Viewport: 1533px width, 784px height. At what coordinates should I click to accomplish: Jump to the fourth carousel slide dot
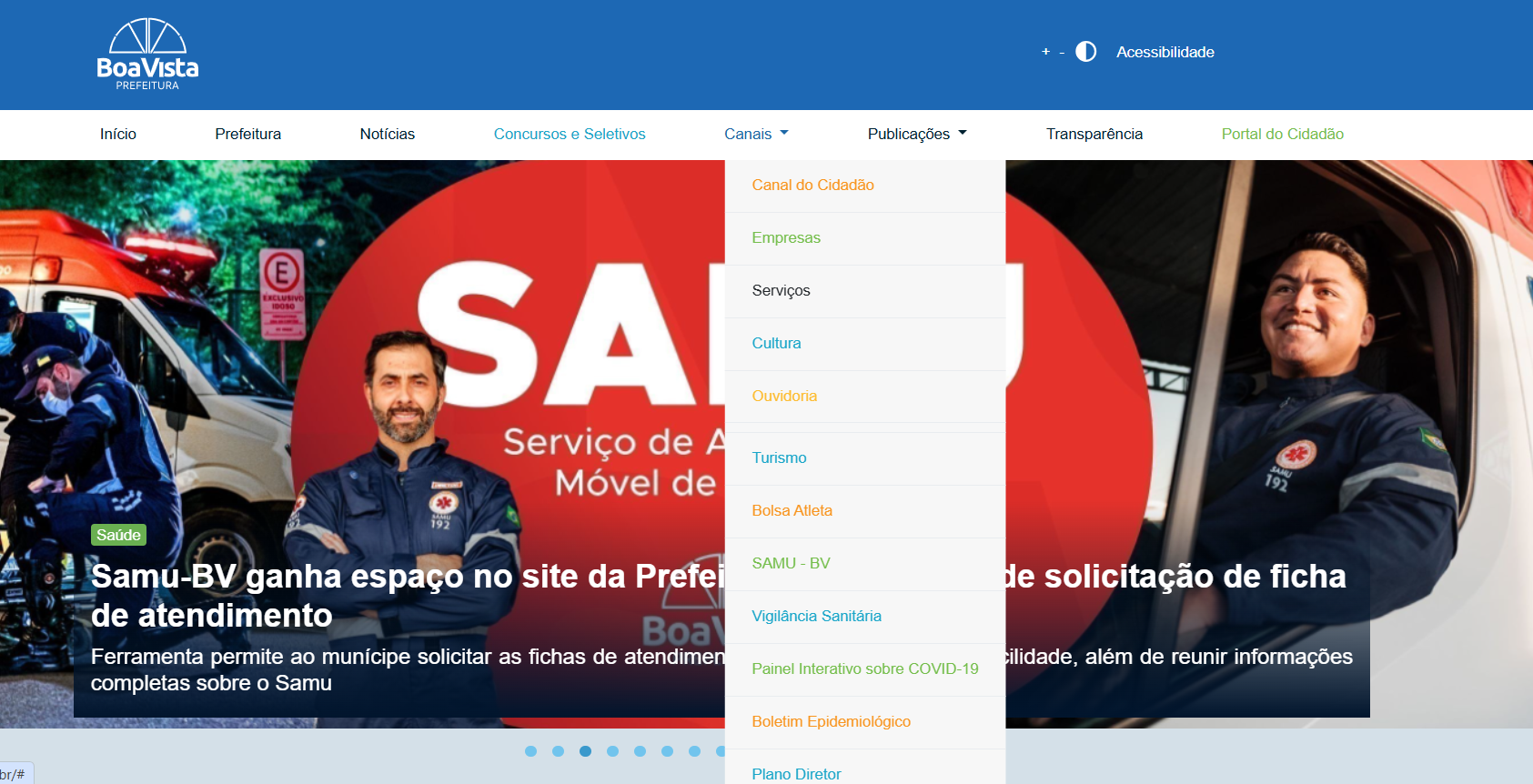coord(613,751)
